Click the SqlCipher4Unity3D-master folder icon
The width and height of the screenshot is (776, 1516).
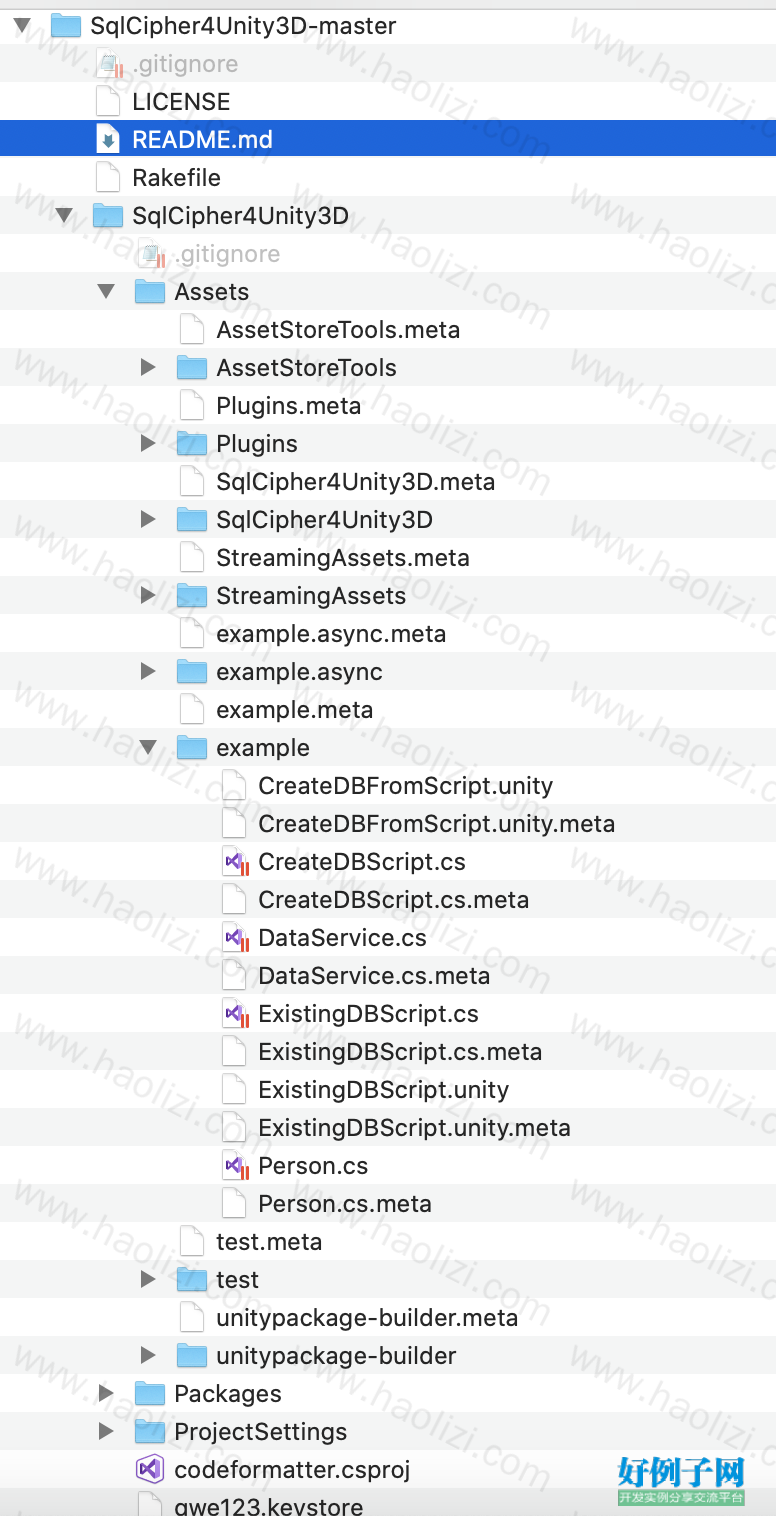click(x=66, y=26)
